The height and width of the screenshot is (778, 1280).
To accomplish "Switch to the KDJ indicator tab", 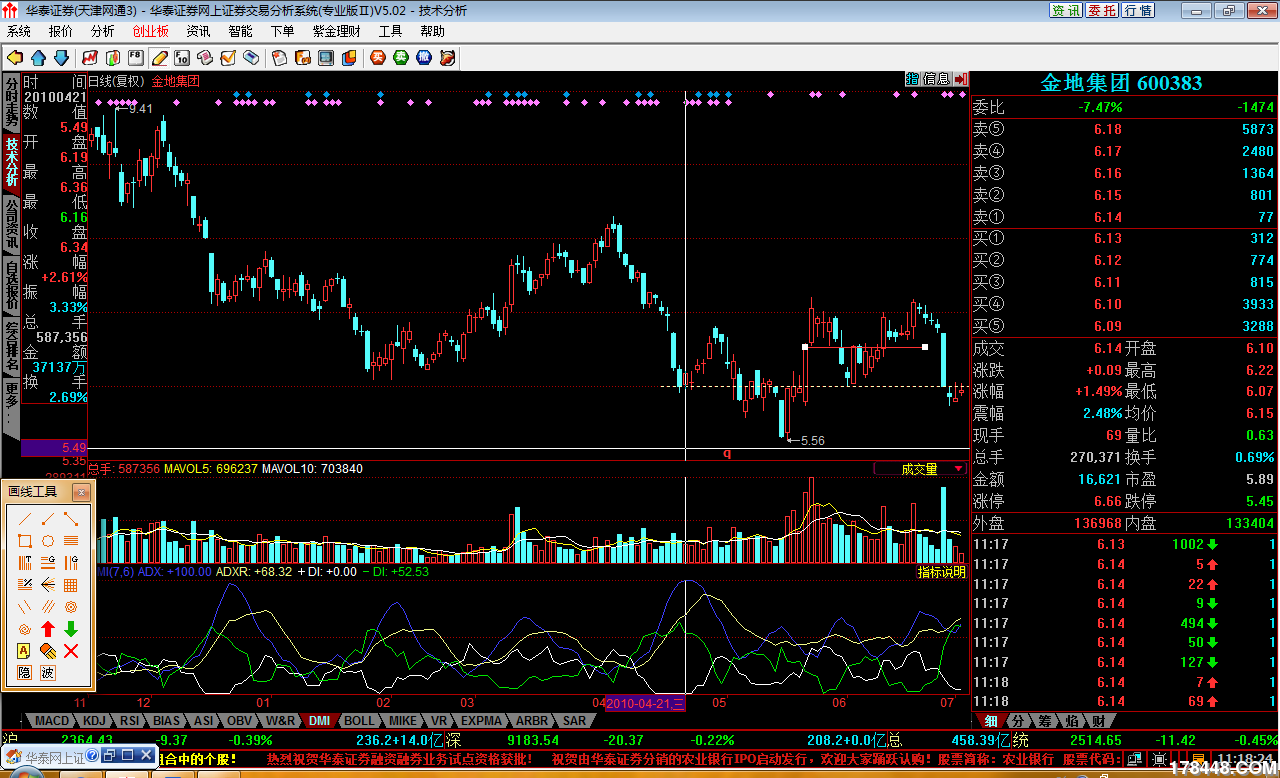I will click(x=95, y=720).
